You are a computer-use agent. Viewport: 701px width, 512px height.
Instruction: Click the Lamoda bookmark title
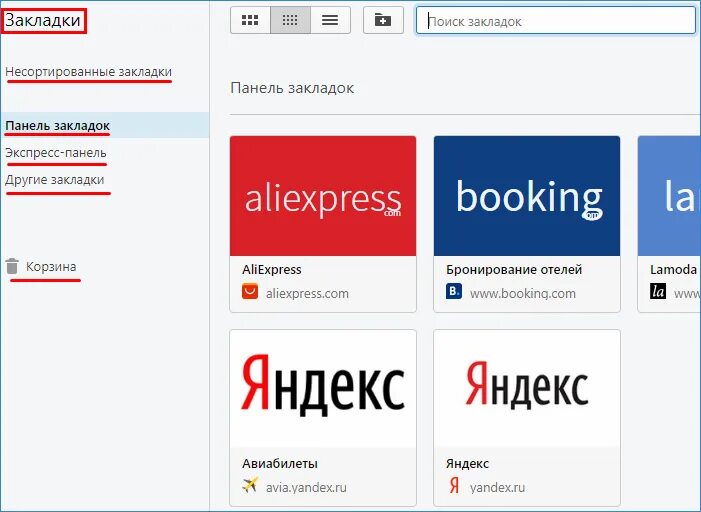tap(673, 270)
